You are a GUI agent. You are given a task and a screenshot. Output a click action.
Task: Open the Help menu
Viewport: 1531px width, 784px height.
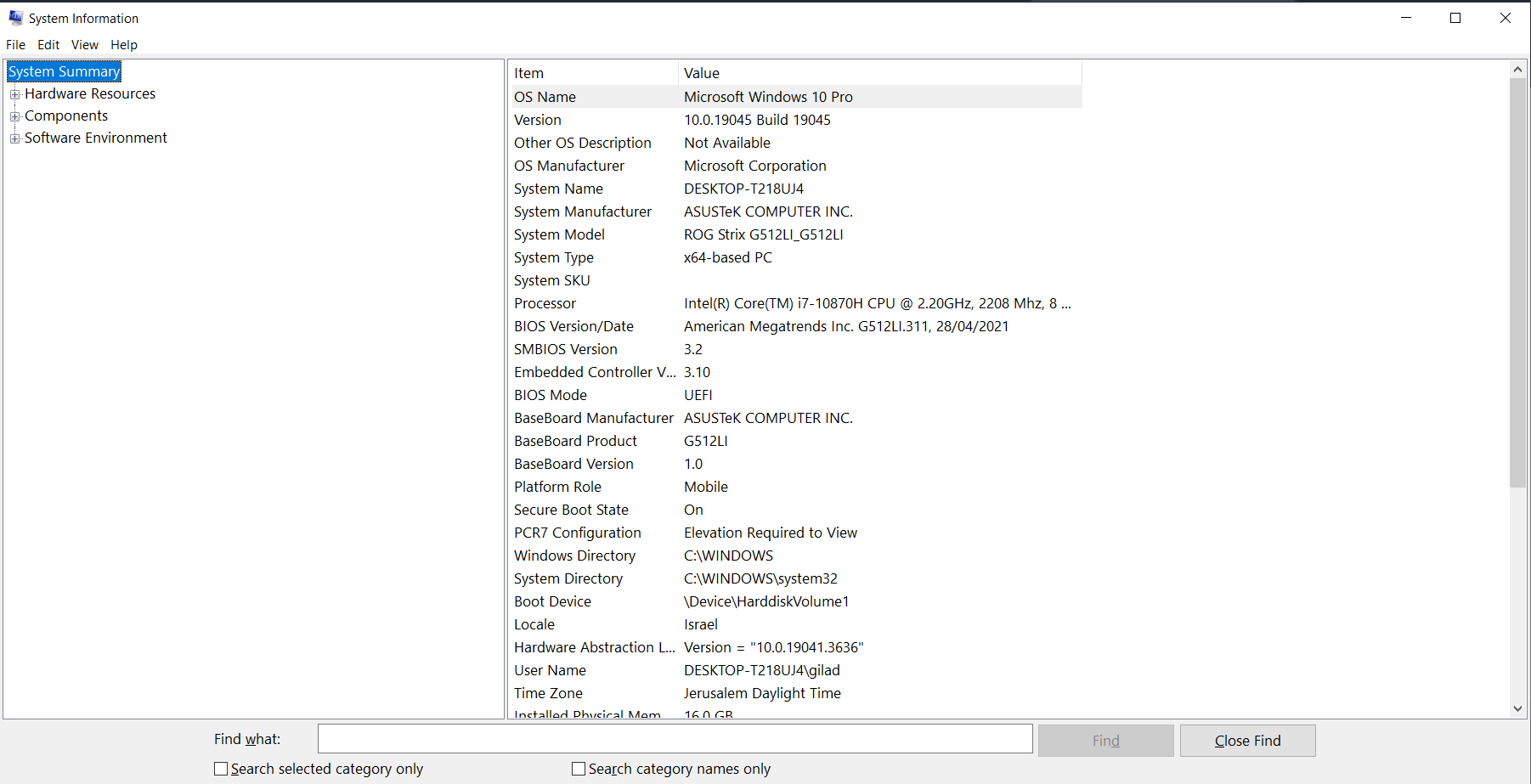coord(124,45)
